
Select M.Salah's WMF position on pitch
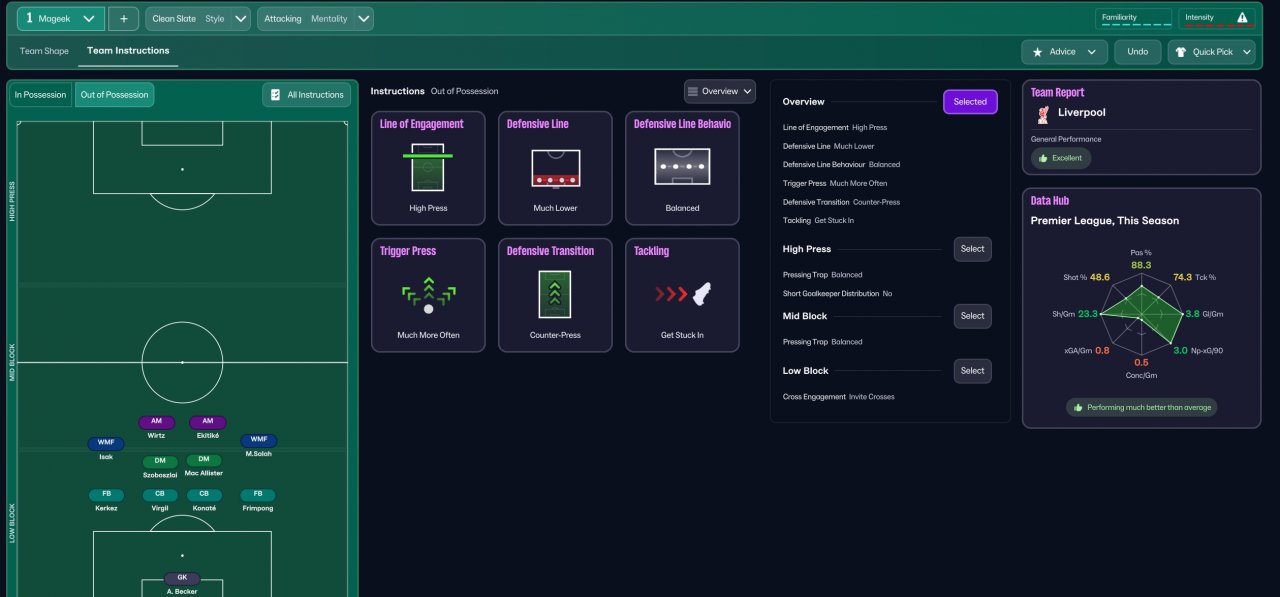pyautogui.click(x=258, y=440)
